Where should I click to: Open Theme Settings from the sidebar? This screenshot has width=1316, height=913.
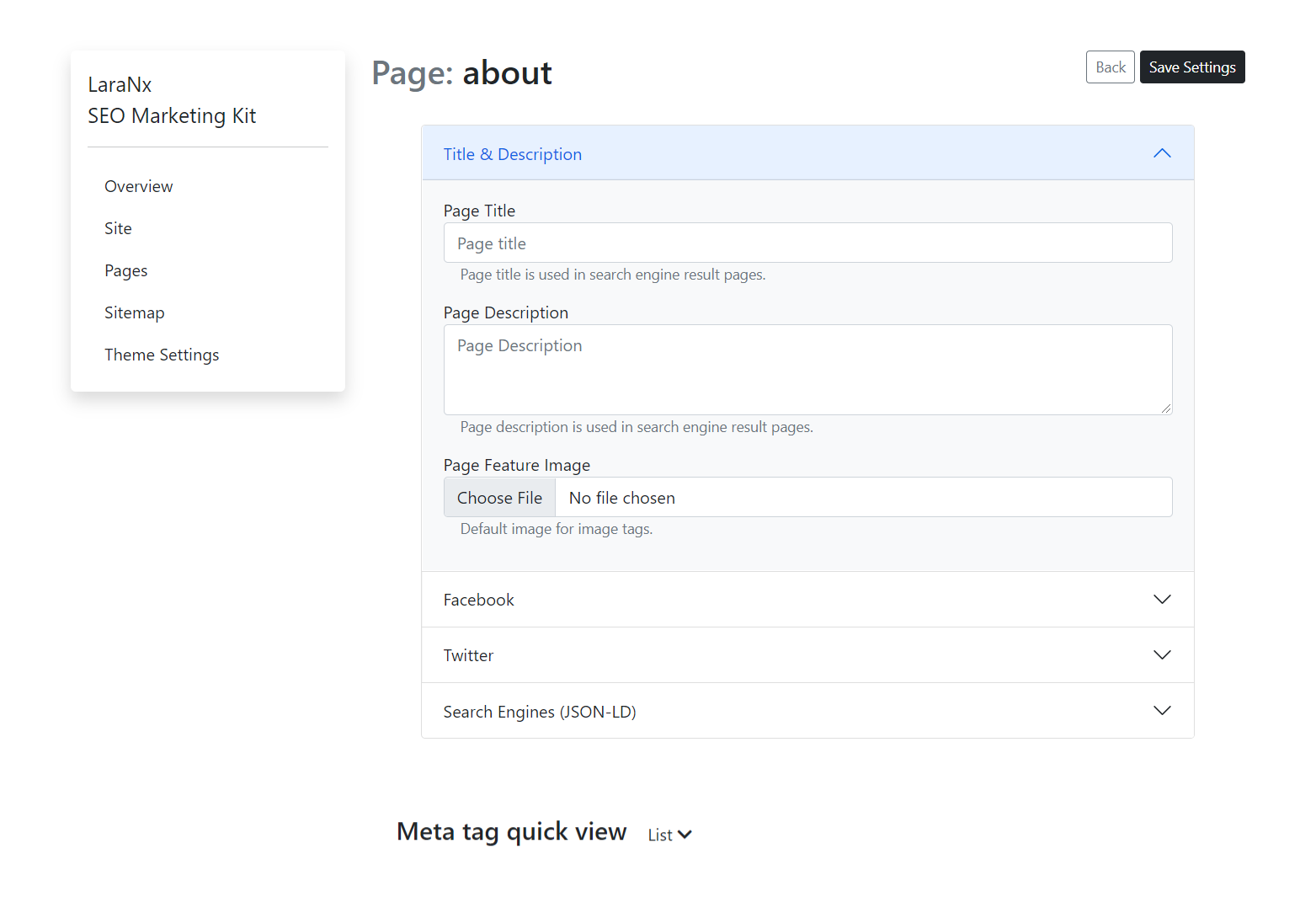[x=162, y=355]
